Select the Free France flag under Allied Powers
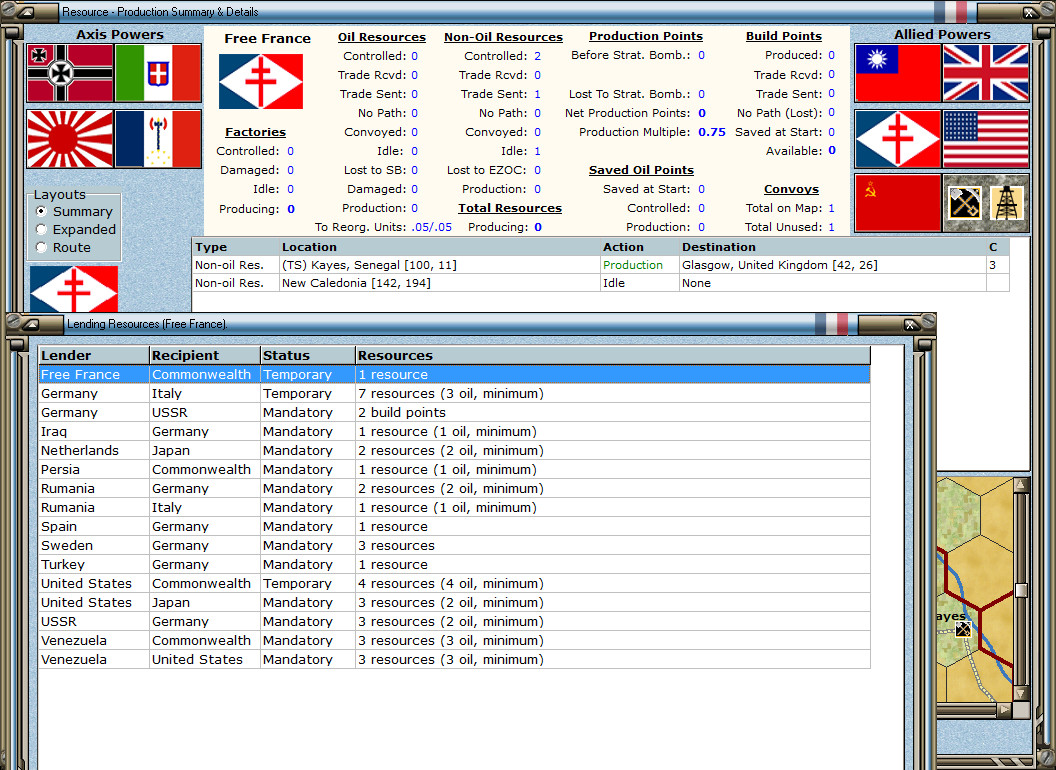 [898, 139]
